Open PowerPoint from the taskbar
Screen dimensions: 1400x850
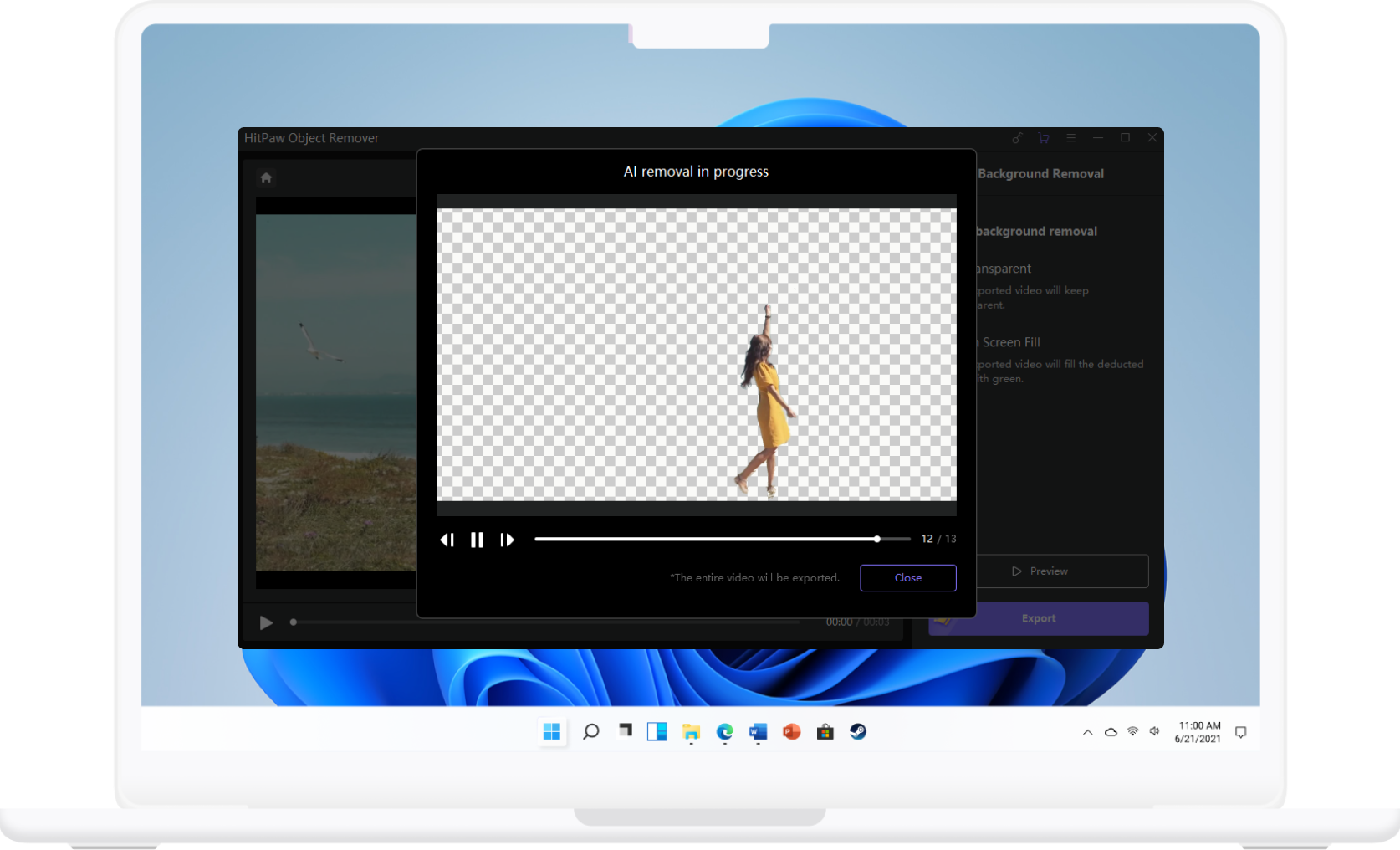[791, 732]
